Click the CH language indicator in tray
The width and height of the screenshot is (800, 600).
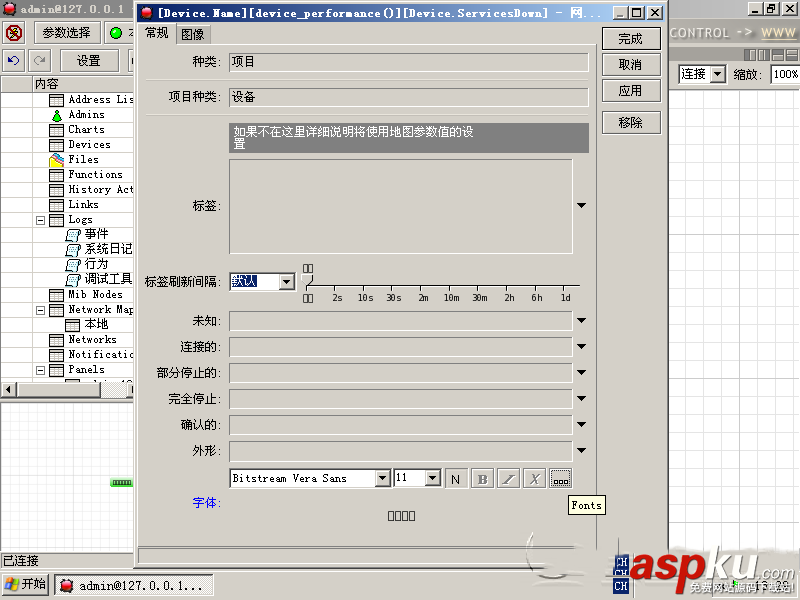(621, 586)
